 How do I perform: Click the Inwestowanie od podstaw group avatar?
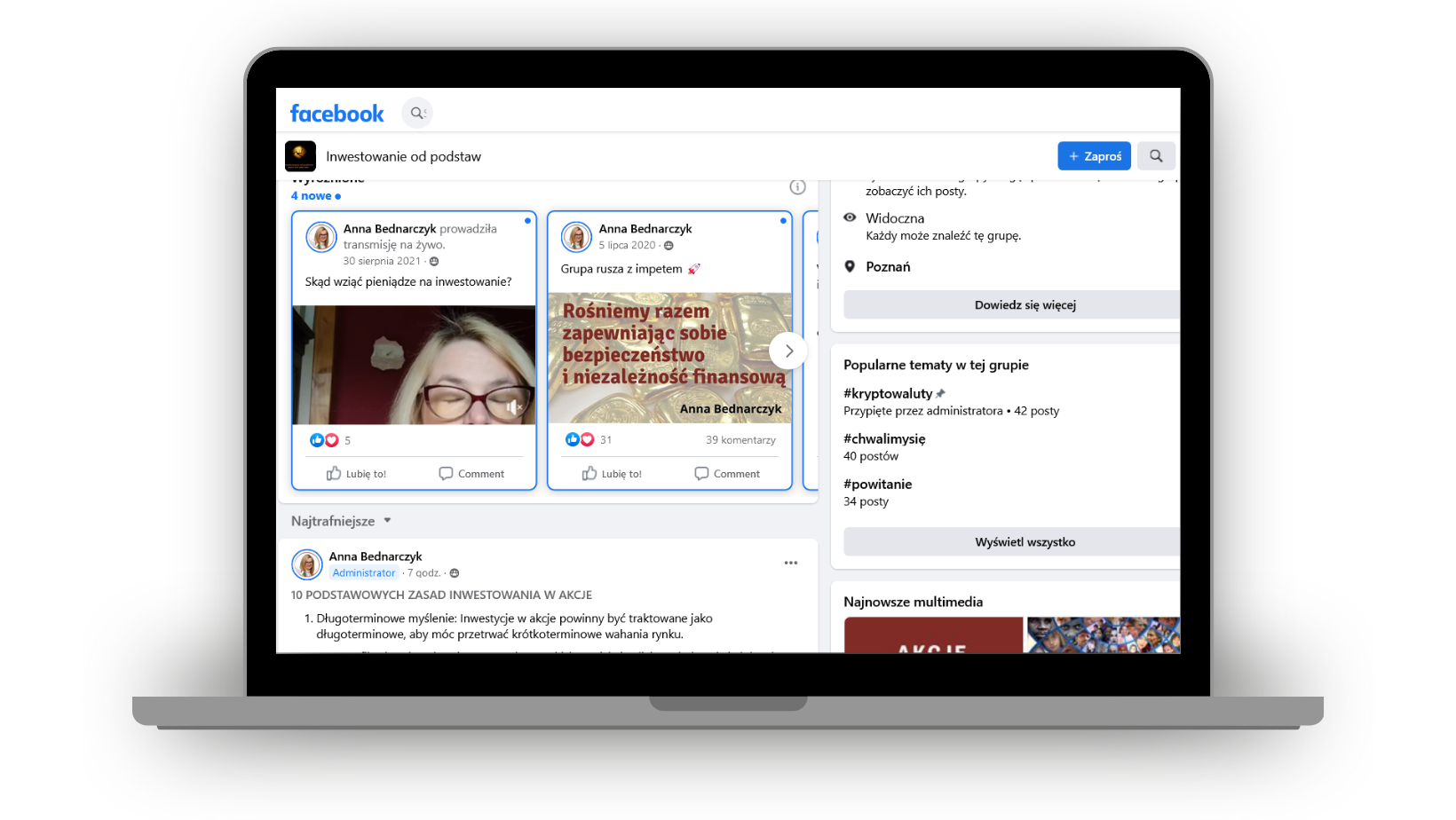point(300,156)
